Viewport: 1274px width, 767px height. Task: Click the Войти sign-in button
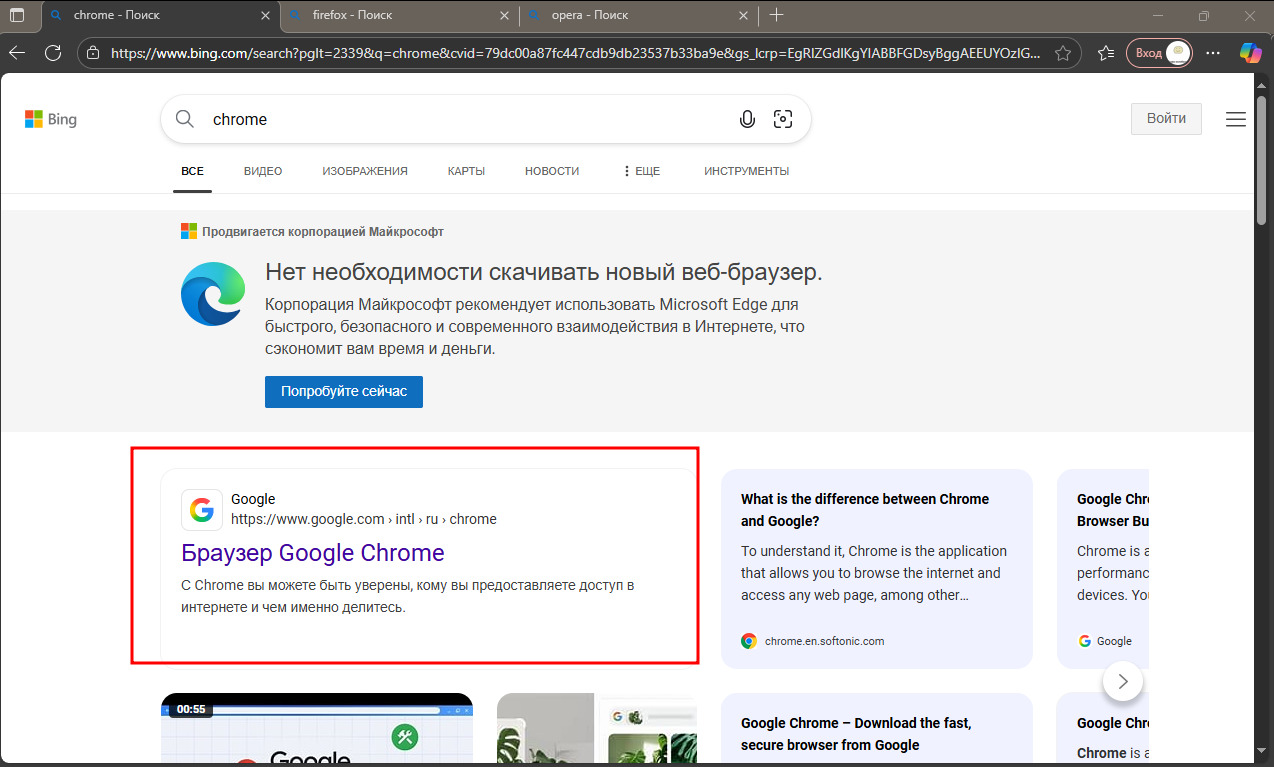[x=1166, y=118]
